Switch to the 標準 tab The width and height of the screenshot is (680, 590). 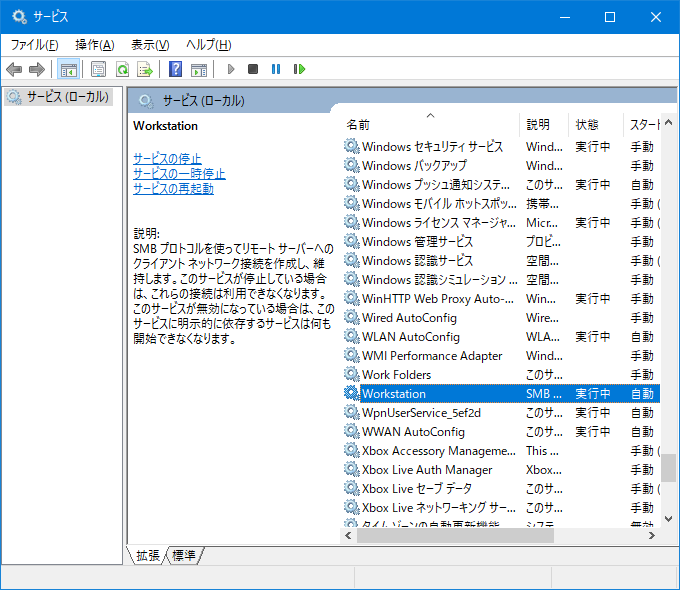(184, 555)
